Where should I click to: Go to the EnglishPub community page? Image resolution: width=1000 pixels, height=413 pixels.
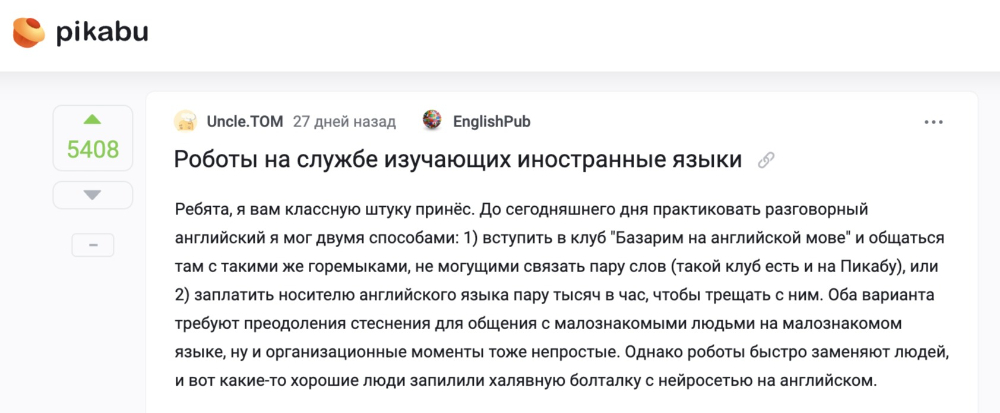tap(491, 122)
